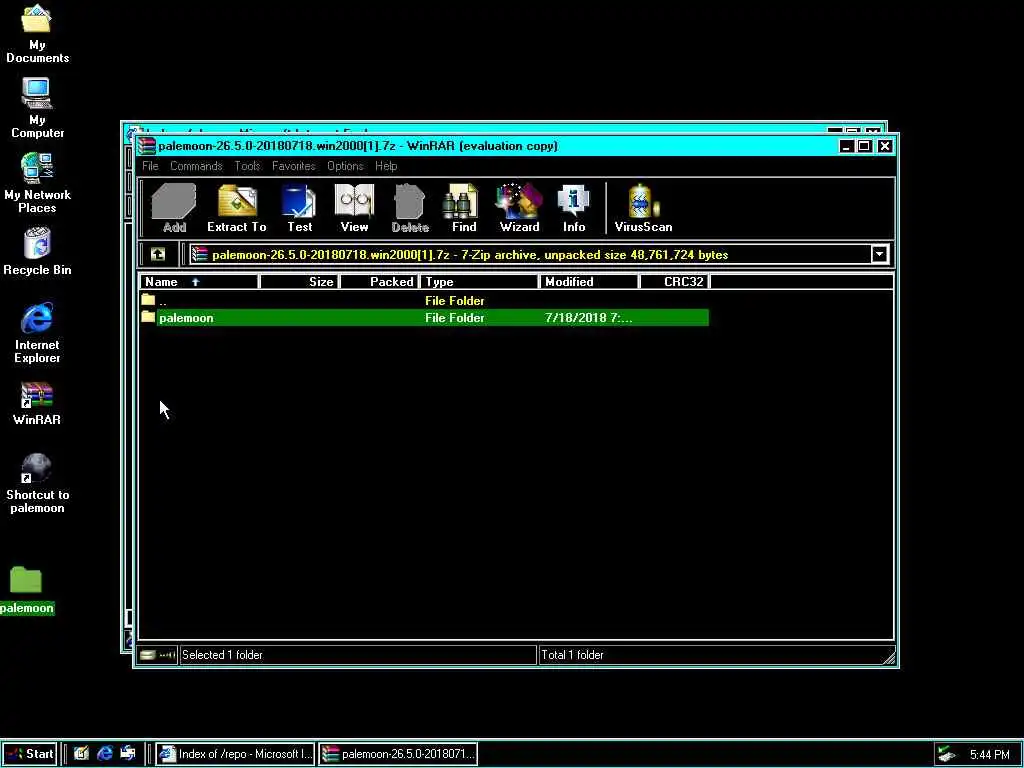Click the Add toolbar icon in WinRAR
Viewport: 1024px width, 768px height.
pos(174,208)
